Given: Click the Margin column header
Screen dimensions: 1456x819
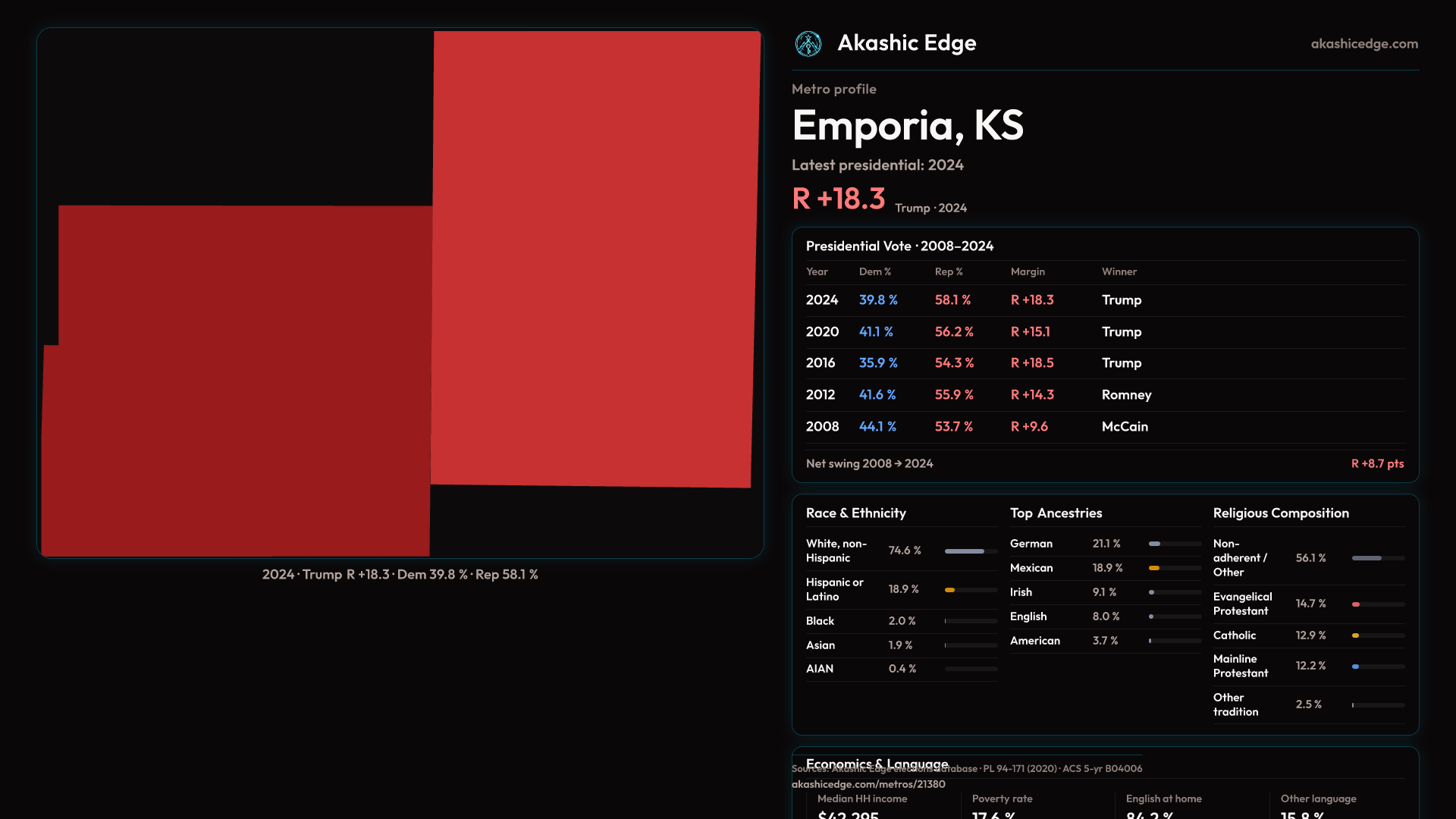Looking at the screenshot, I should click(x=1028, y=271).
